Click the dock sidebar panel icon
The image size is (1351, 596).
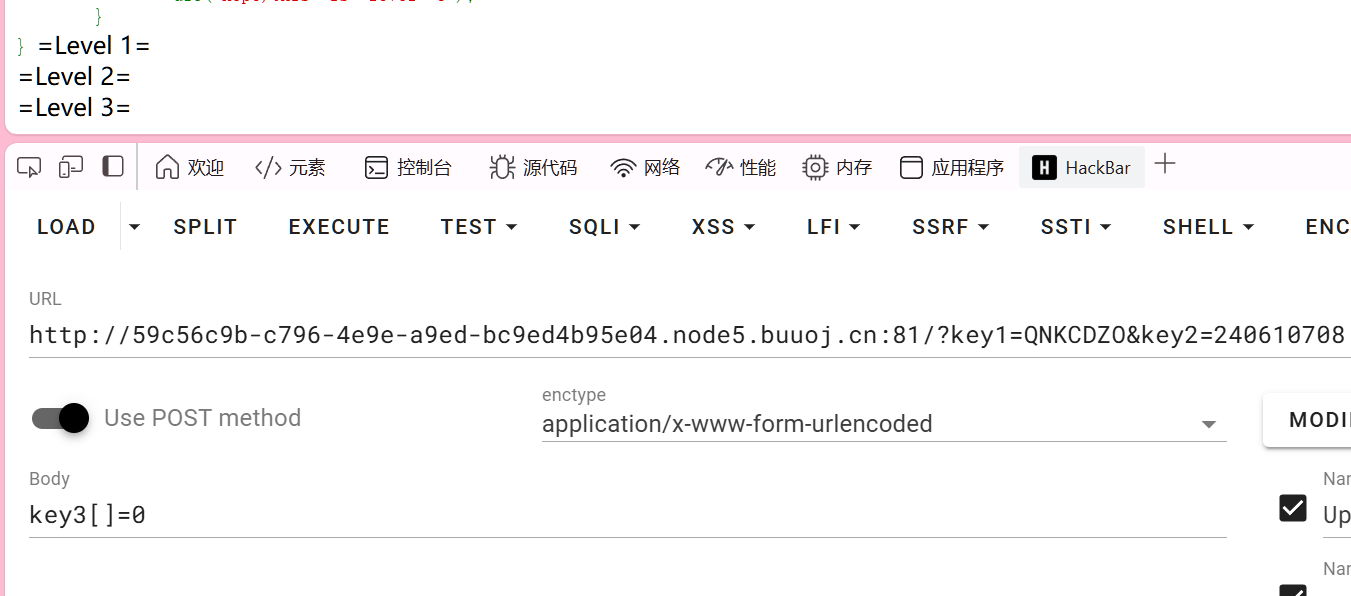pyautogui.click(x=113, y=167)
